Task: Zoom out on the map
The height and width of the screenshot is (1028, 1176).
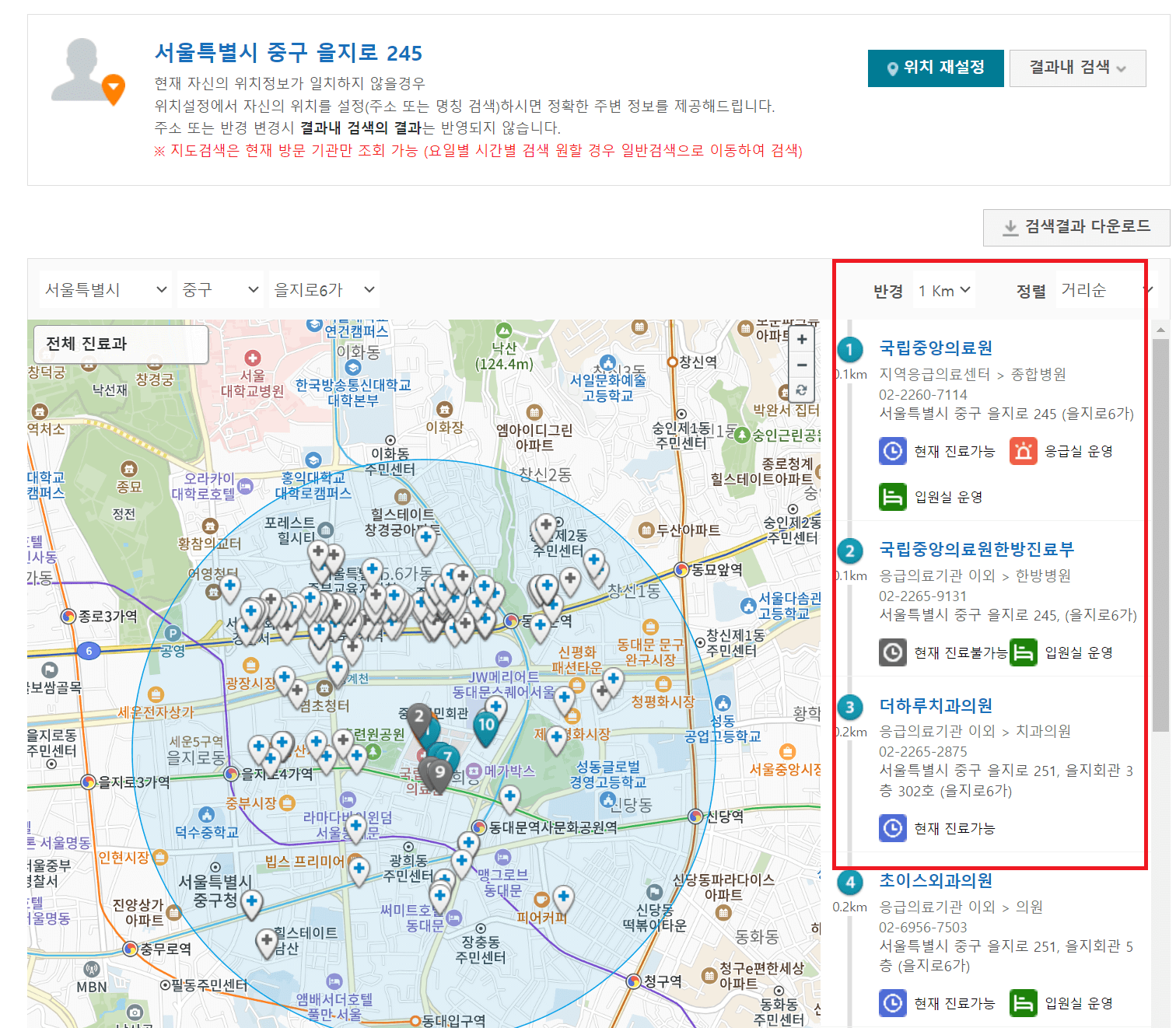Action: pos(802,365)
